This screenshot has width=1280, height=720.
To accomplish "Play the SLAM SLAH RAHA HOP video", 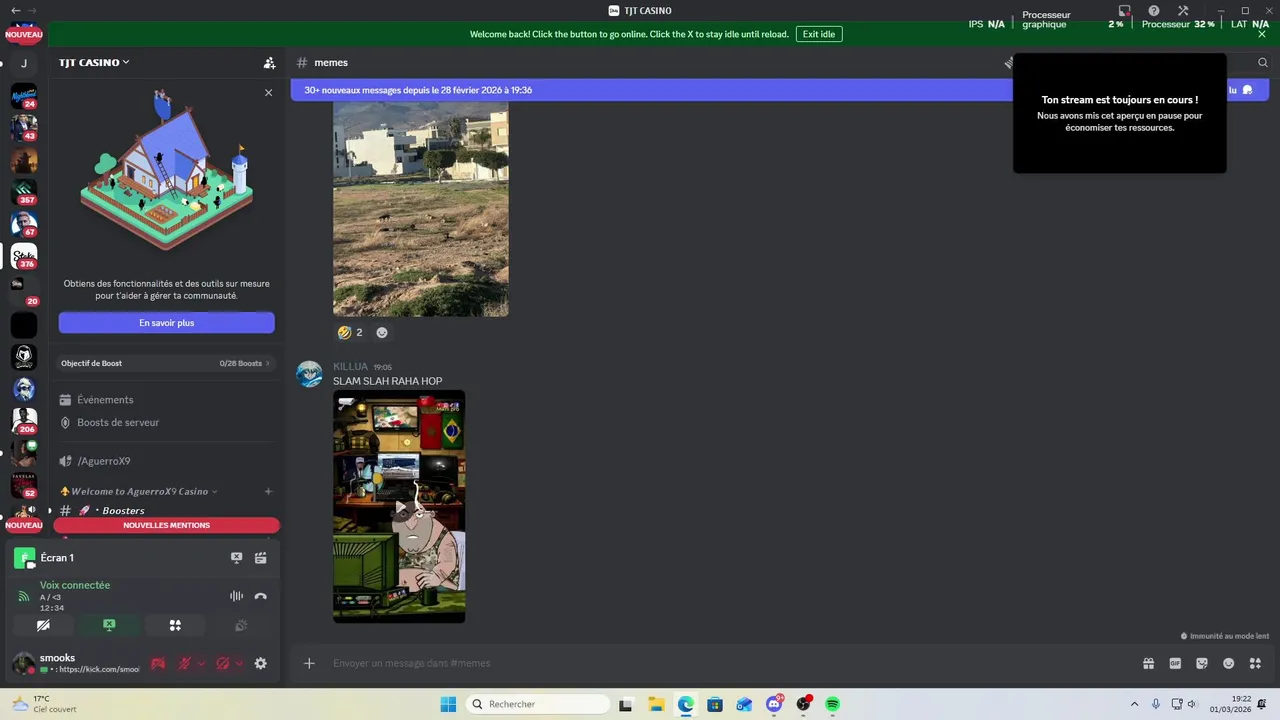I will click(399, 506).
